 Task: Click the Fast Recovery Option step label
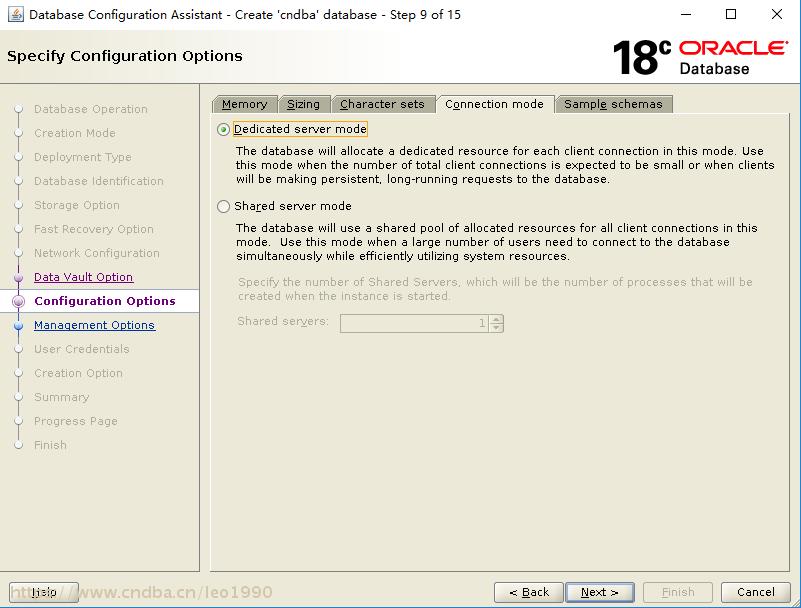(93, 229)
